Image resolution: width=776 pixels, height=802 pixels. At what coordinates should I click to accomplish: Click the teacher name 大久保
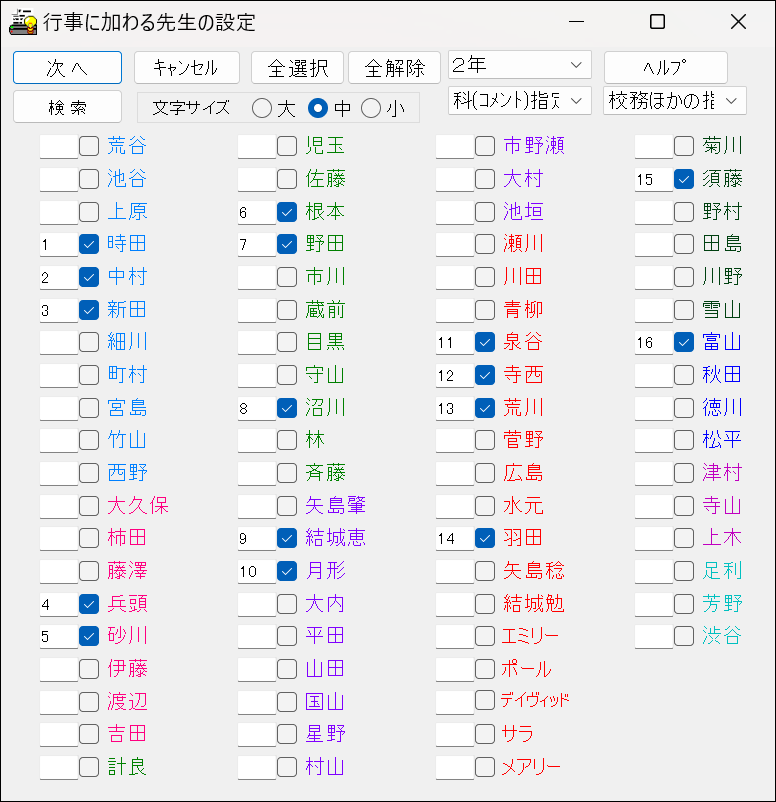(138, 506)
